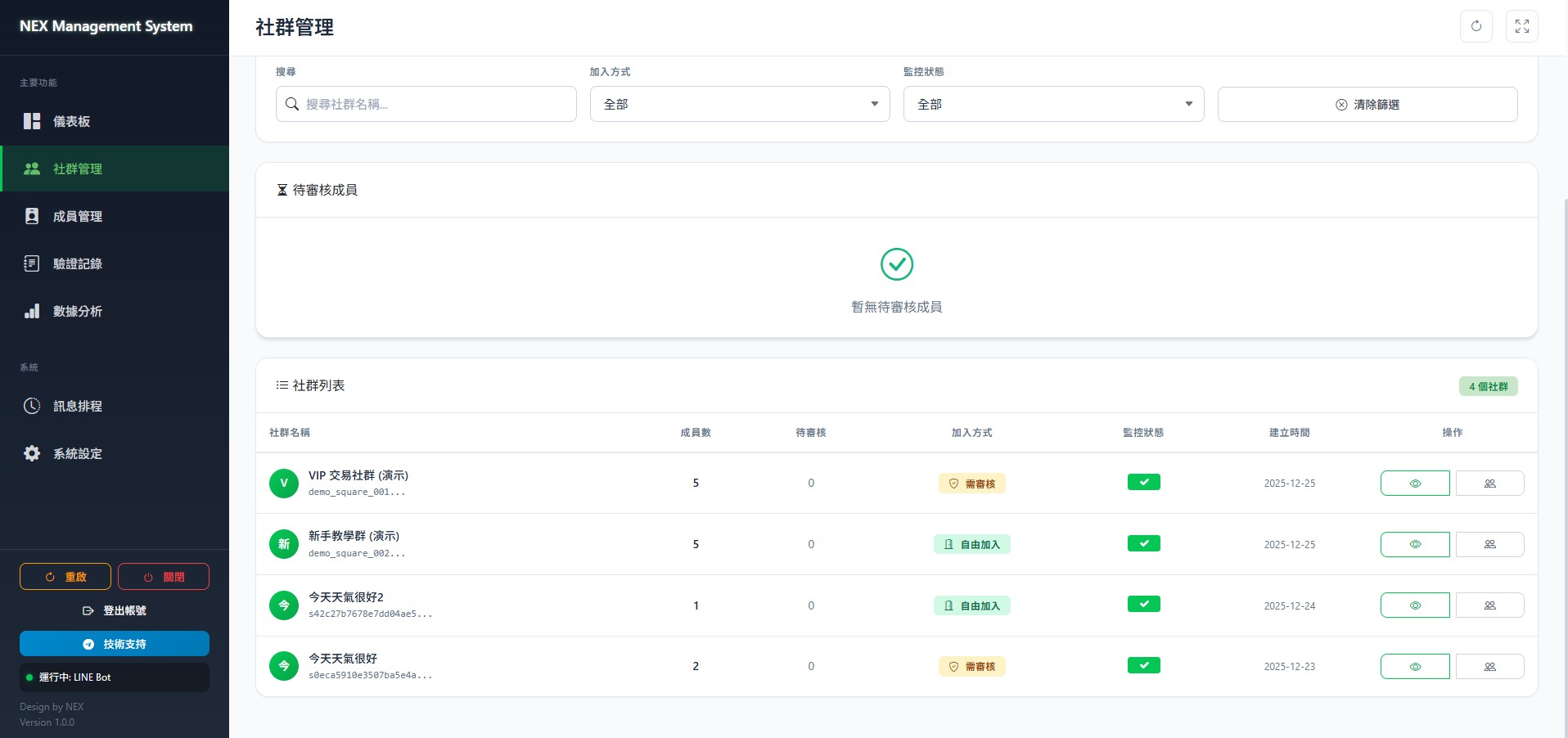The width and height of the screenshot is (1568, 738).
Task: Go to 數據分析 in the sidebar
Action: point(78,311)
